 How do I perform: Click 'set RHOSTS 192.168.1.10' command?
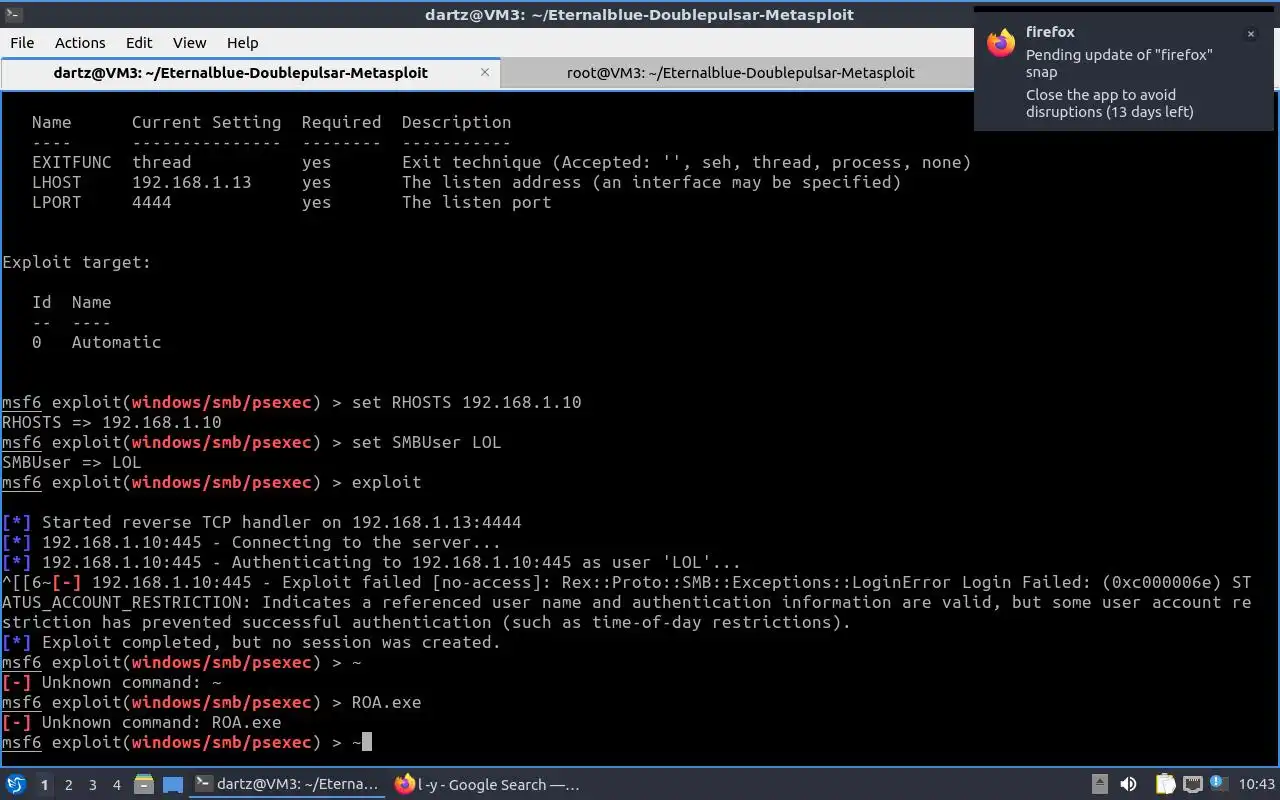tap(467, 402)
